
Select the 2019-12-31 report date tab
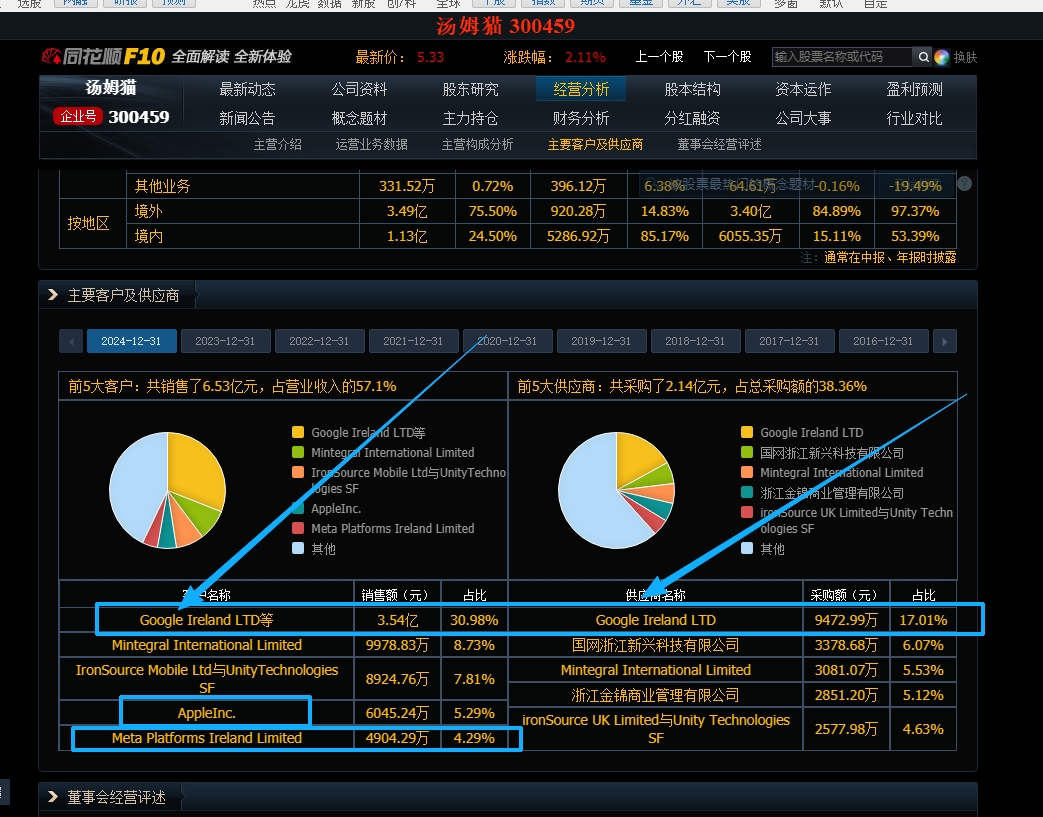[x=601, y=341]
